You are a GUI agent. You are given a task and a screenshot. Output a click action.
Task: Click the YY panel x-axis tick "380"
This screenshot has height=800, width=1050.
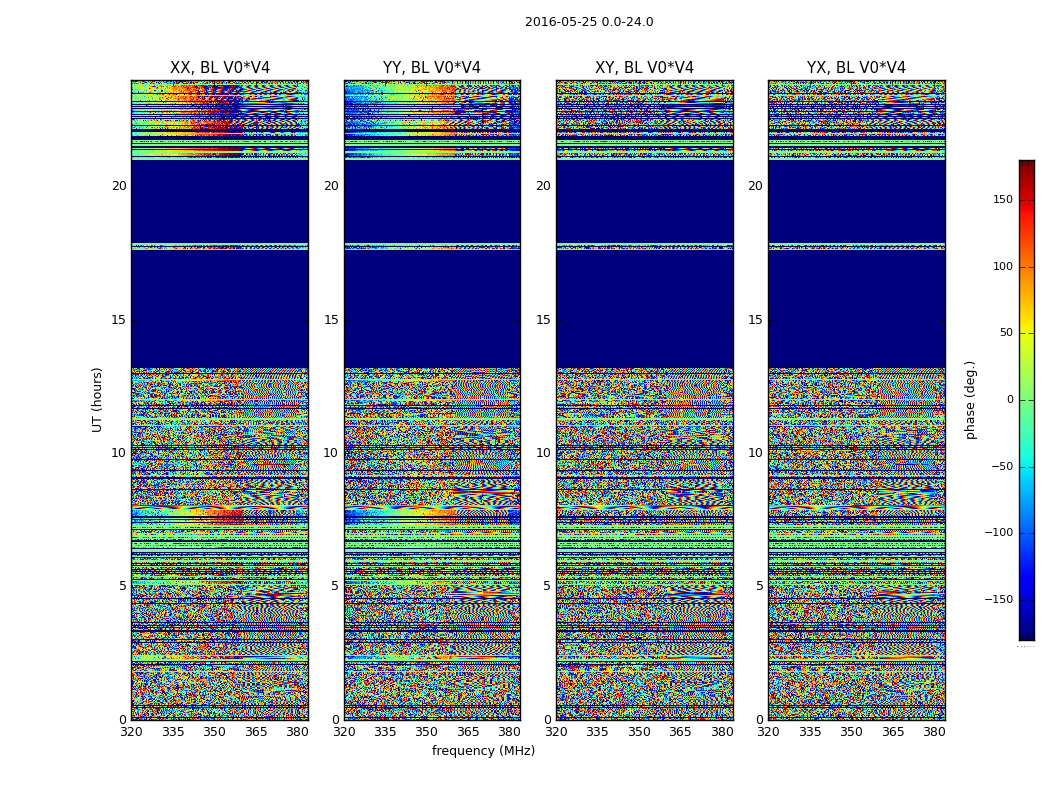(x=510, y=732)
